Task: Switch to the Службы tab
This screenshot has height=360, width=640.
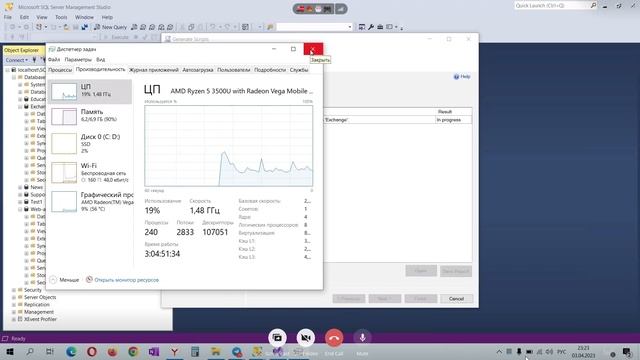Action: click(299, 70)
